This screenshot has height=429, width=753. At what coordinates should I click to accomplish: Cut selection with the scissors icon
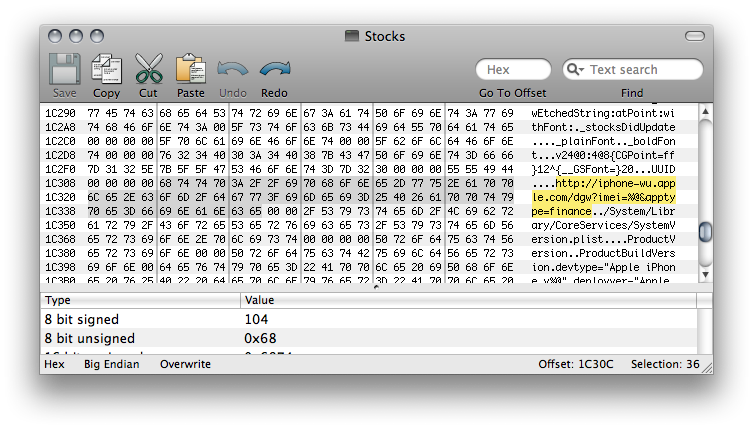[148, 70]
